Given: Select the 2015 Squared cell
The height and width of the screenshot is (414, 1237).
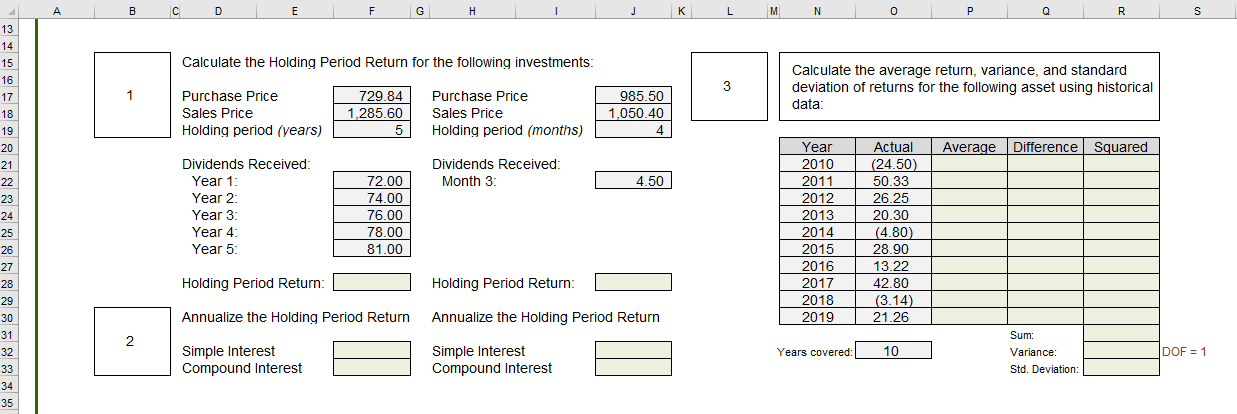Looking at the screenshot, I should tap(1121, 249).
